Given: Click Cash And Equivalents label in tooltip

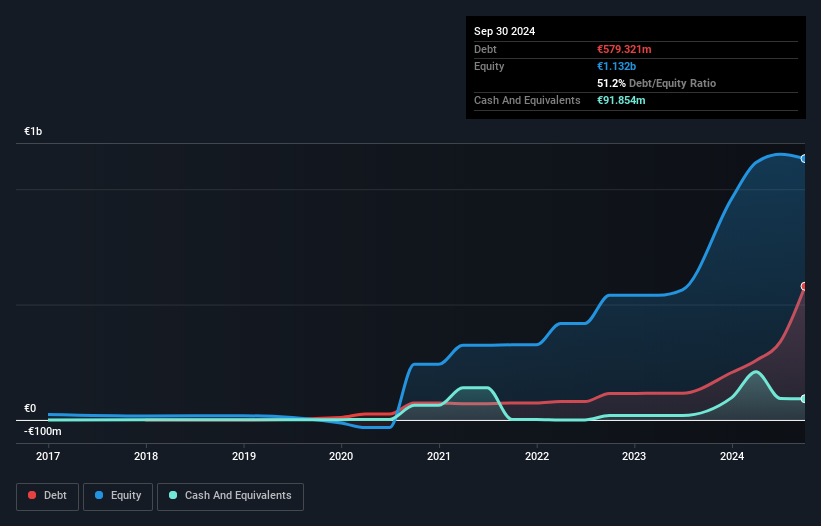Looking at the screenshot, I should click(527, 100).
